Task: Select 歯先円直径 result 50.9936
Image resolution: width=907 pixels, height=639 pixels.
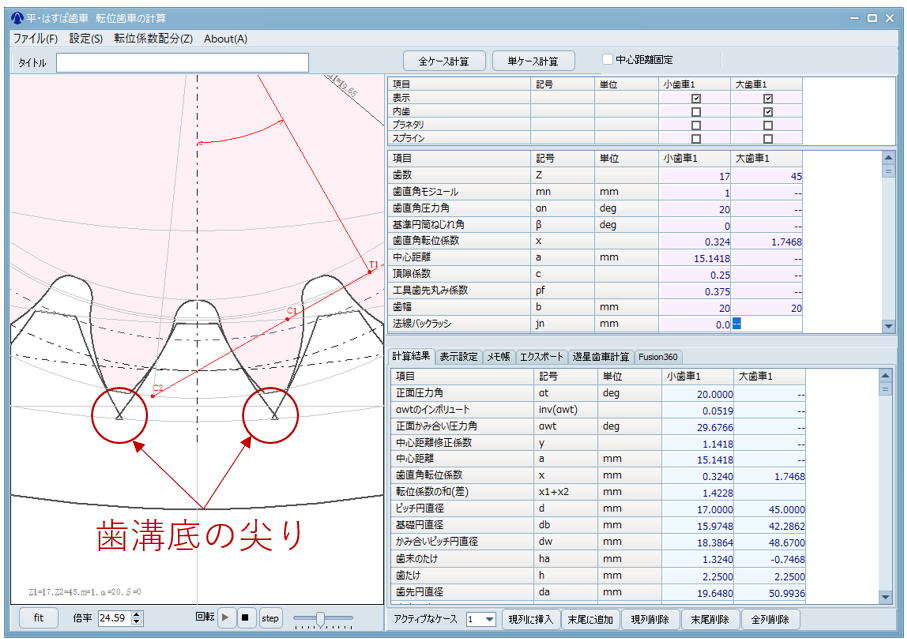Action: pos(769,593)
